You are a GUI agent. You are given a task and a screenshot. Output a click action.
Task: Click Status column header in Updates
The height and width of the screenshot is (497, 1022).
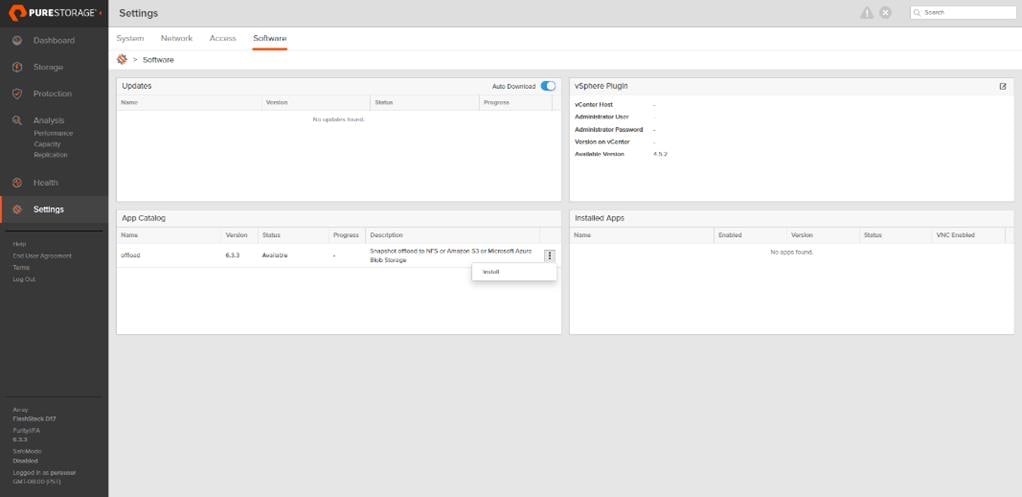(x=384, y=103)
